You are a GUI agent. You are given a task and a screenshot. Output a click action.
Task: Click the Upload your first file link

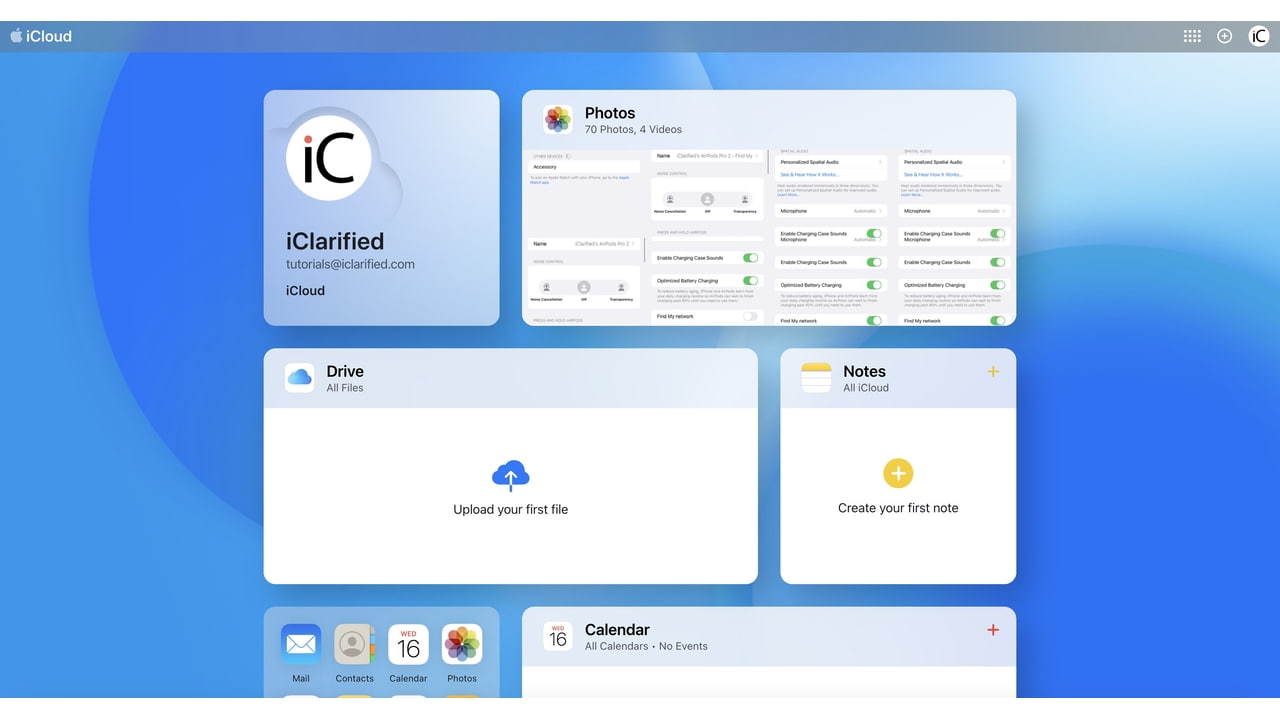pyautogui.click(x=510, y=507)
